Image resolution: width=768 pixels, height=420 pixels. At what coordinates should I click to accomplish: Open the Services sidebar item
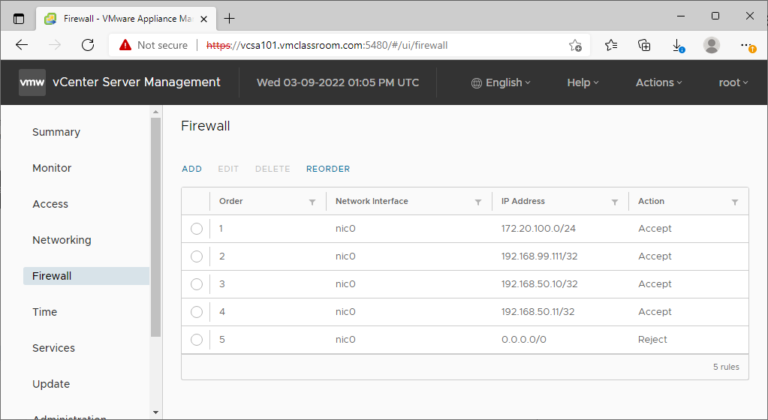53,348
